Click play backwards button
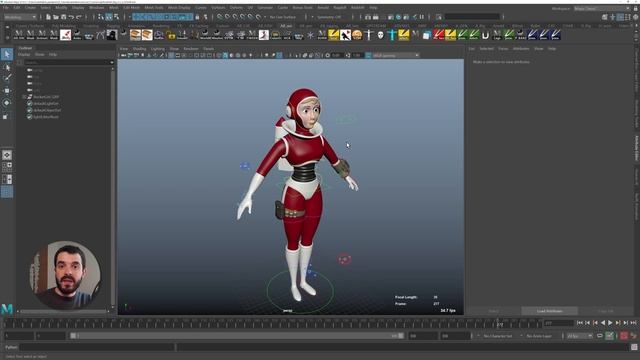Image resolution: width=640 pixels, height=360 pixels. pos(603,323)
